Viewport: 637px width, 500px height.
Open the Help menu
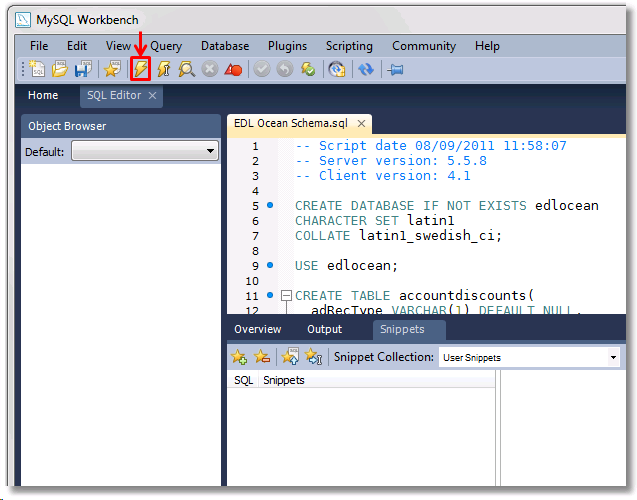pos(487,46)
